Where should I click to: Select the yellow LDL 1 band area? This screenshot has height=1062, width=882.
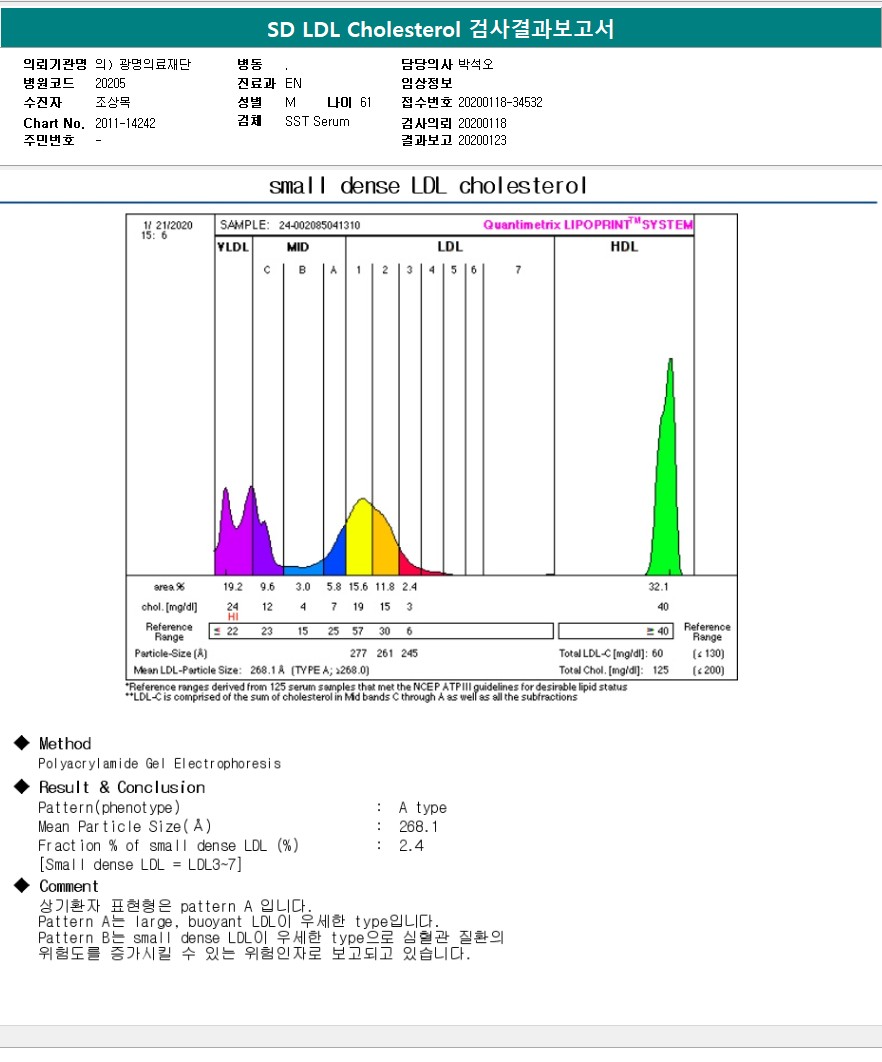pos(359,538)
